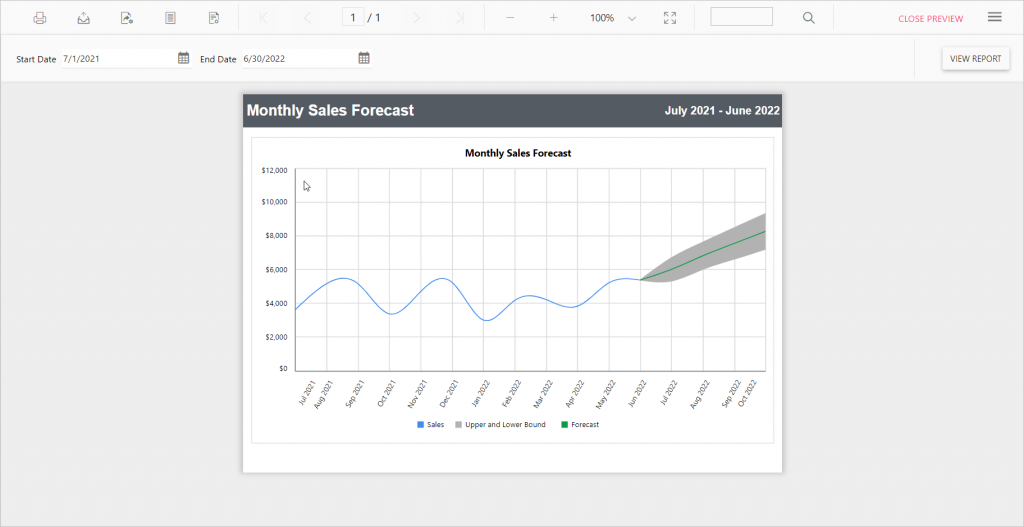Click the July 2021 - June 2022 header text
The height and width of the screenshot is (527, 1024).
pos(722,110)
